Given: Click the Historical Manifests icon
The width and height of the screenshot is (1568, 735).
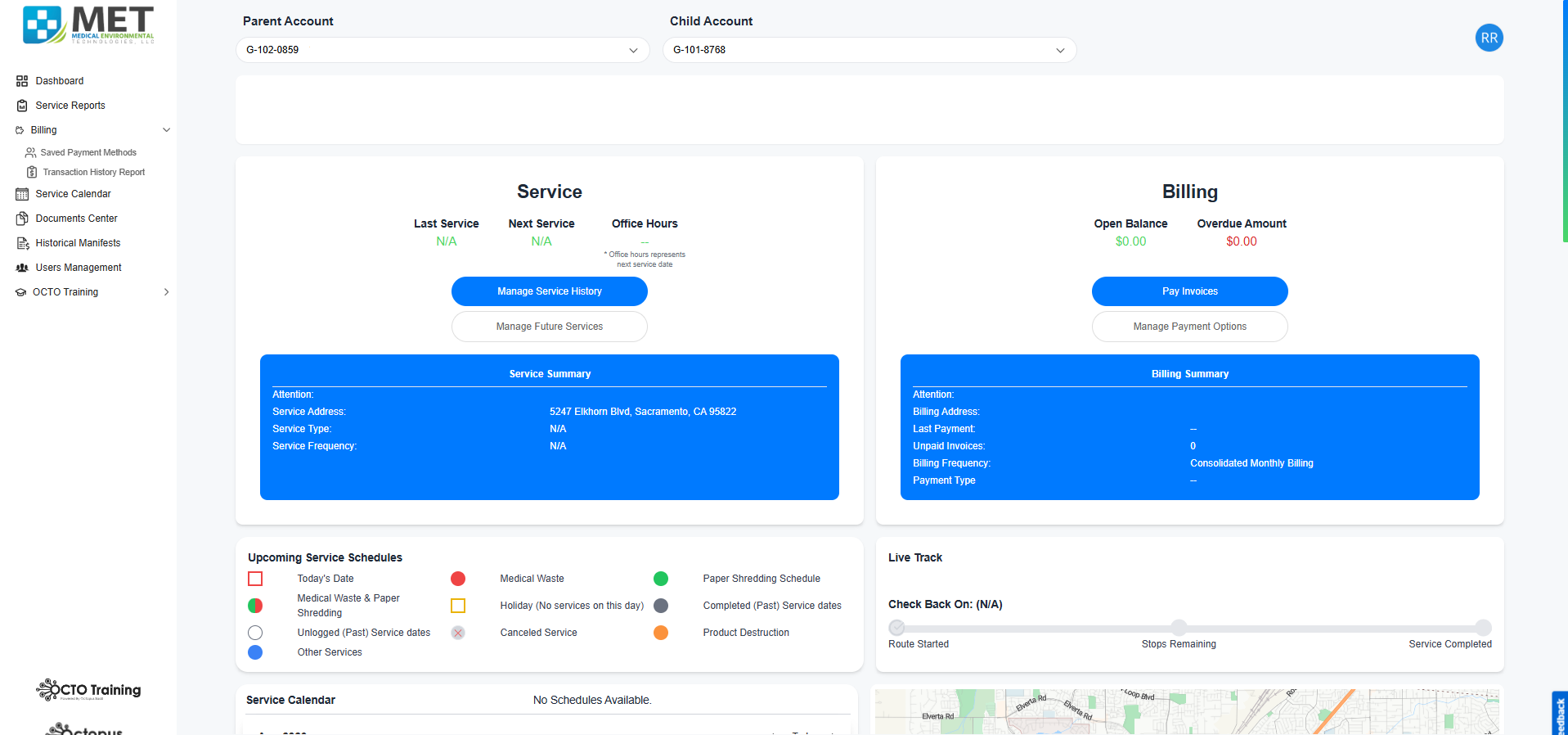Looking at the screenshot, I should (x=22, y=243).
